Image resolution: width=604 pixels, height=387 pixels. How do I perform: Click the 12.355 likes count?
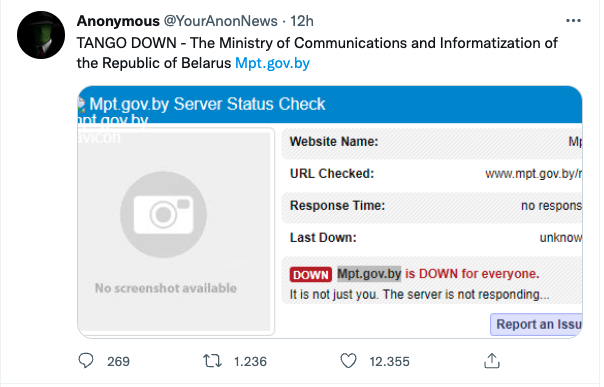[x=389, y=362]
